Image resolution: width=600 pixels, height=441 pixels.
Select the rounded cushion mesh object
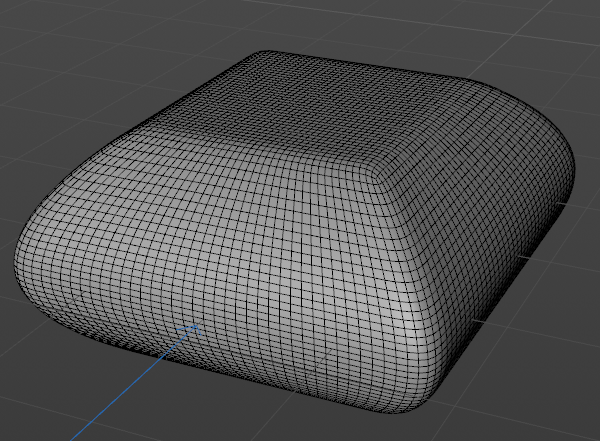click(295, 230)
